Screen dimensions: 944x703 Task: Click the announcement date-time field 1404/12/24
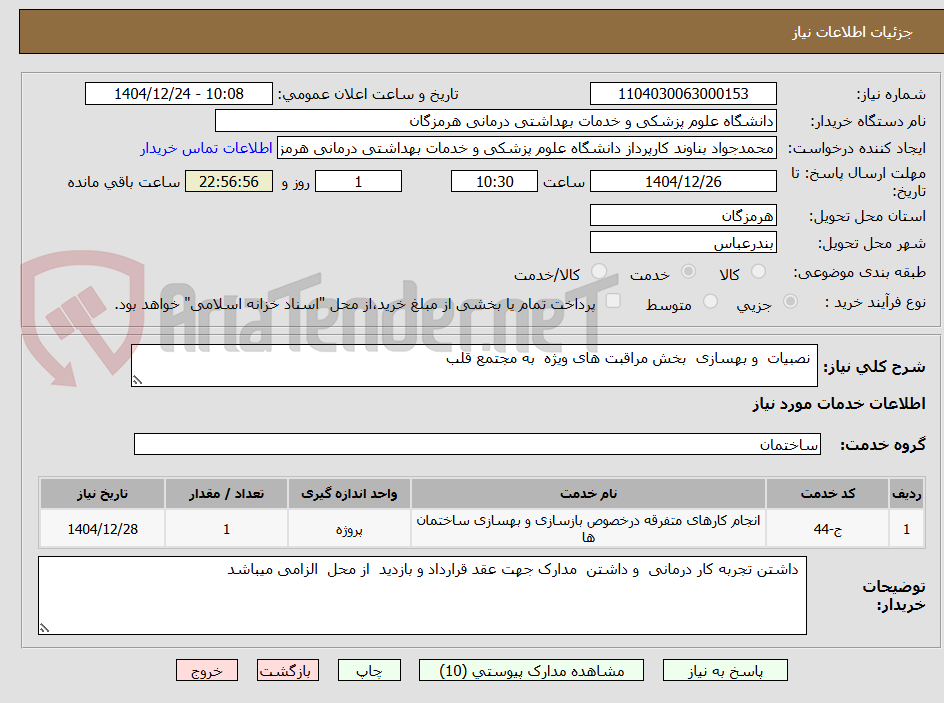click(179, 94)
